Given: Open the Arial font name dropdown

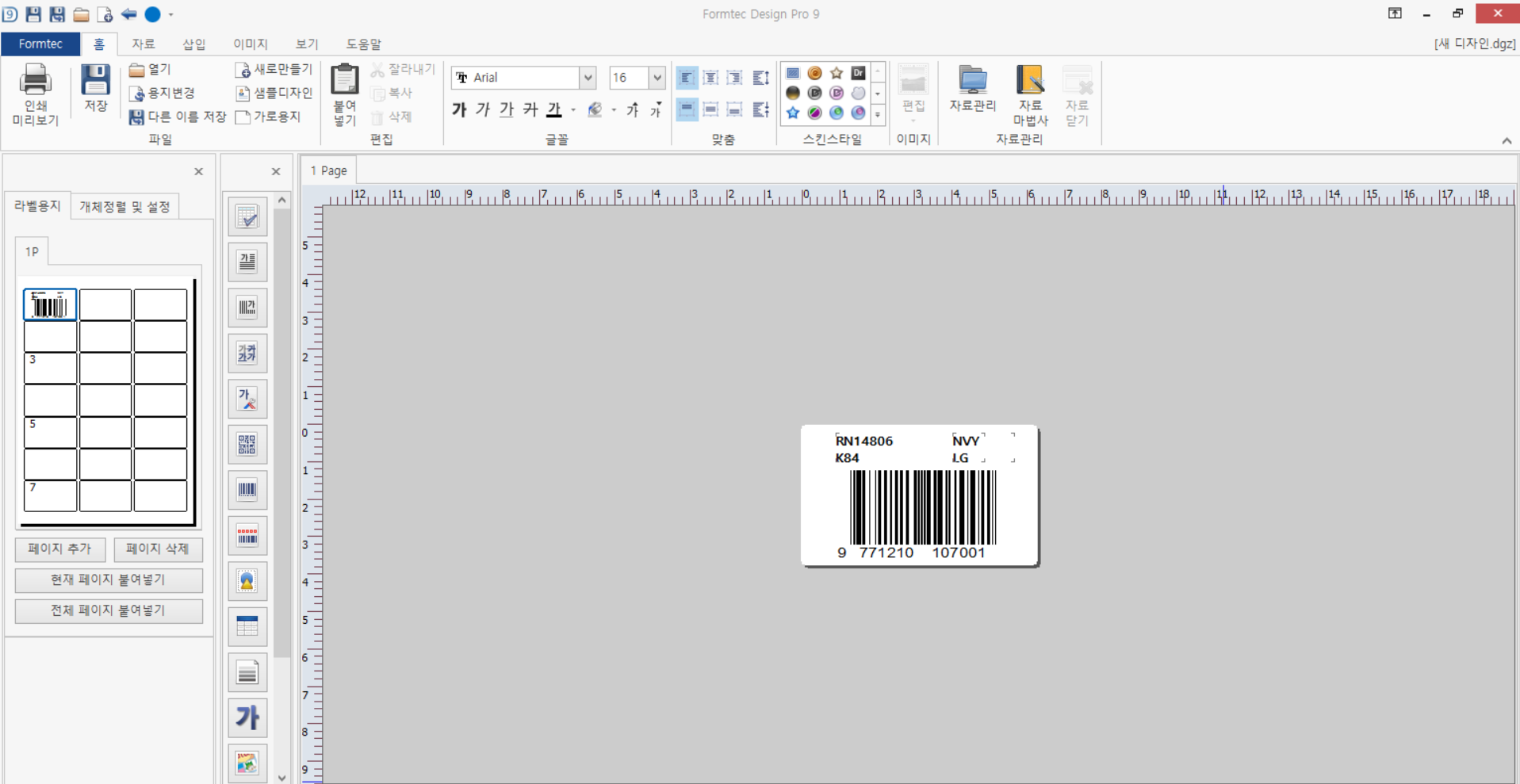Looking at the screenshot, I should [588, 78].
